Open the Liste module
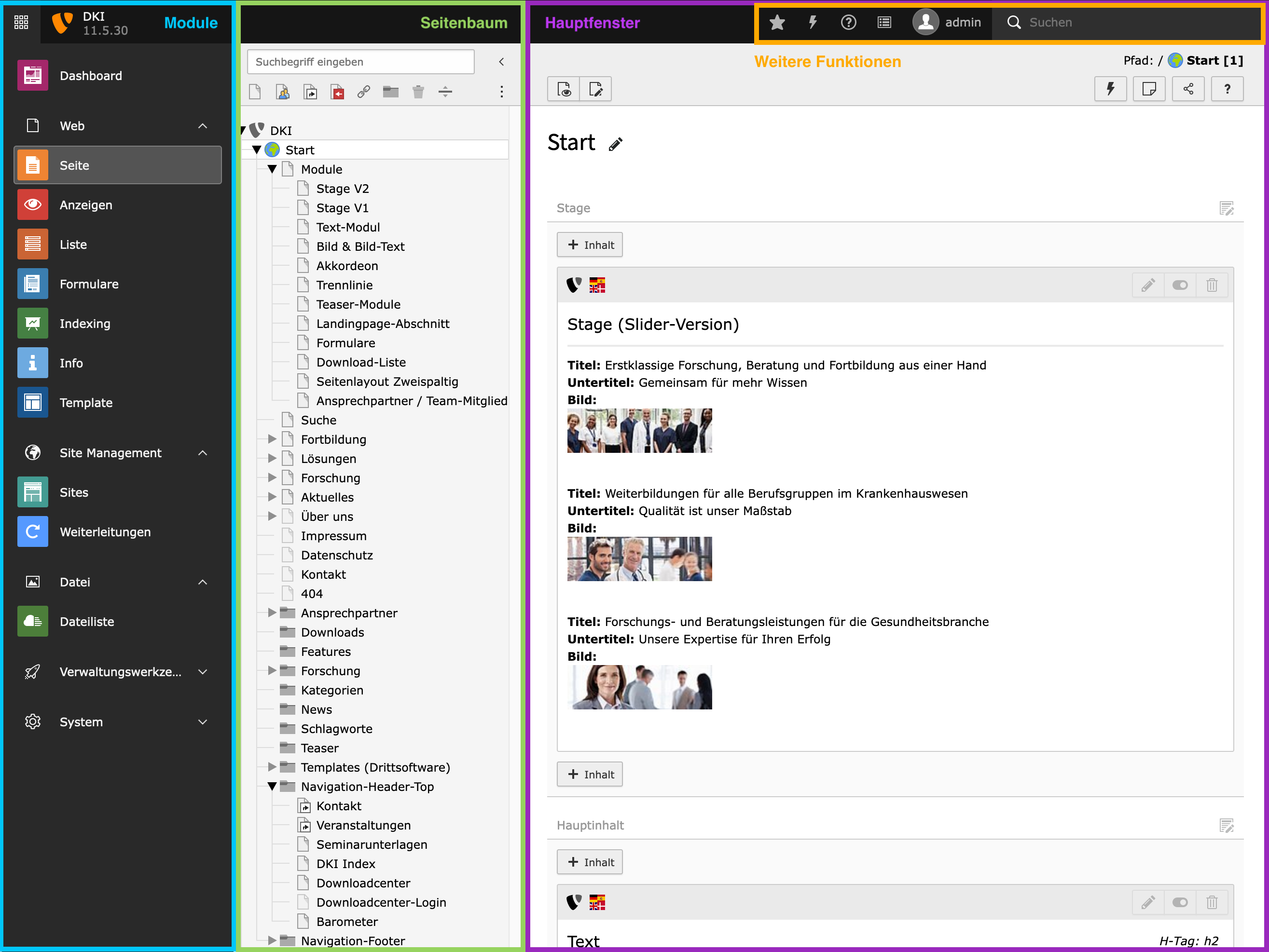 tap(73, 245)
